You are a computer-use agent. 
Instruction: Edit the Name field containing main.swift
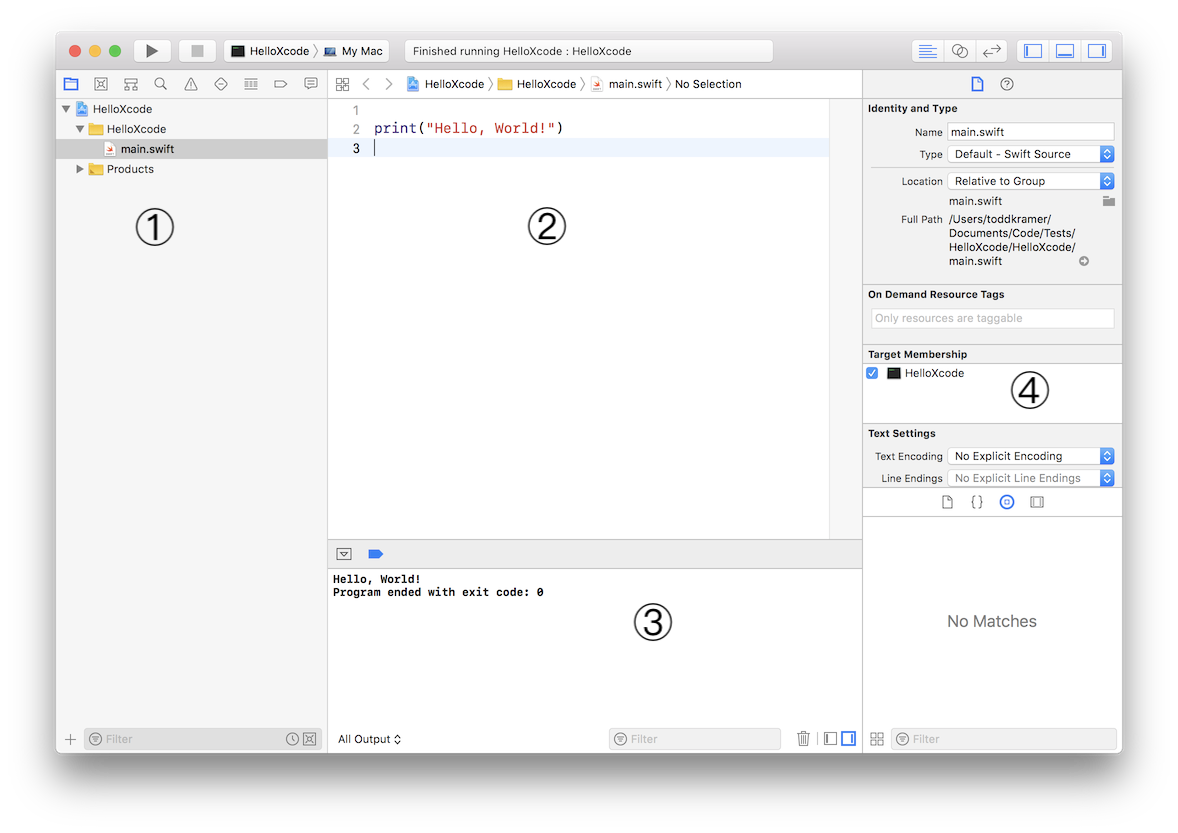pyautogui.click(x=1030, y=132)
